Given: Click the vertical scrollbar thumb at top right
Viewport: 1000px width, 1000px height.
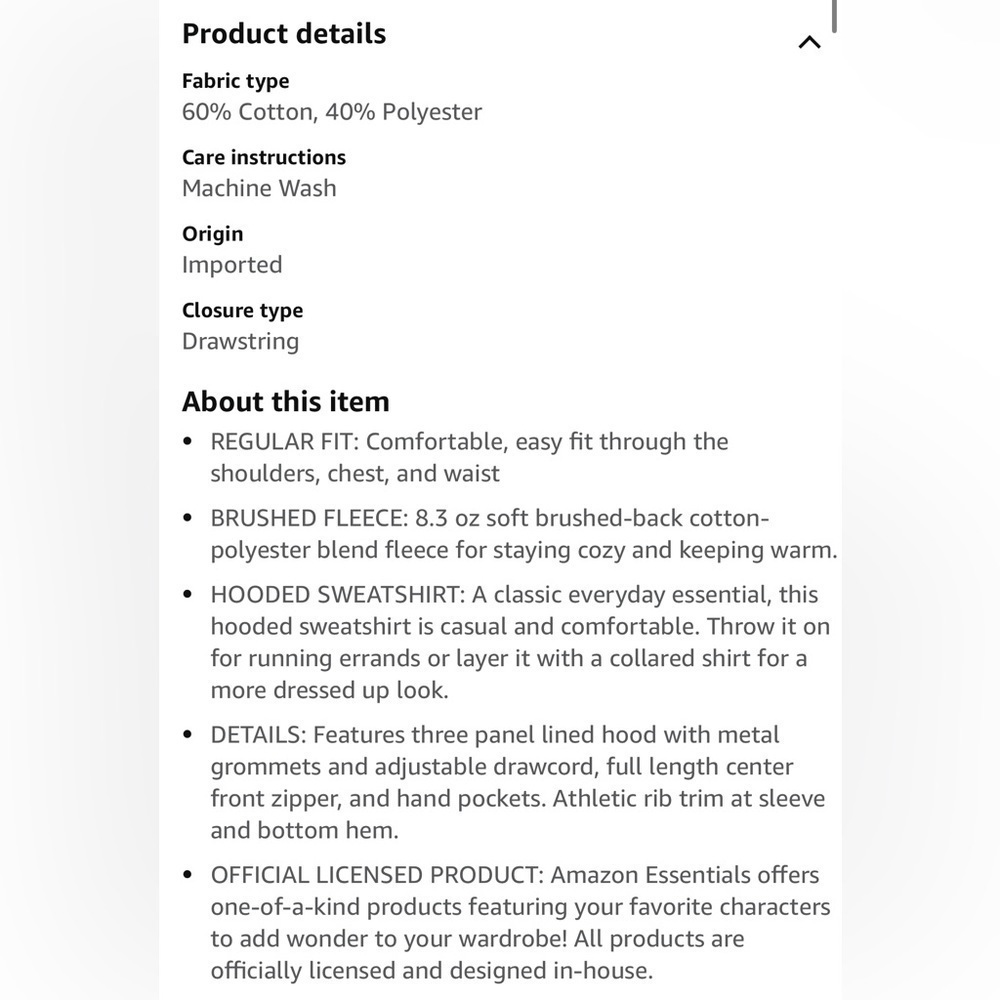Looking at the screenshot, I should coord(834,16).
